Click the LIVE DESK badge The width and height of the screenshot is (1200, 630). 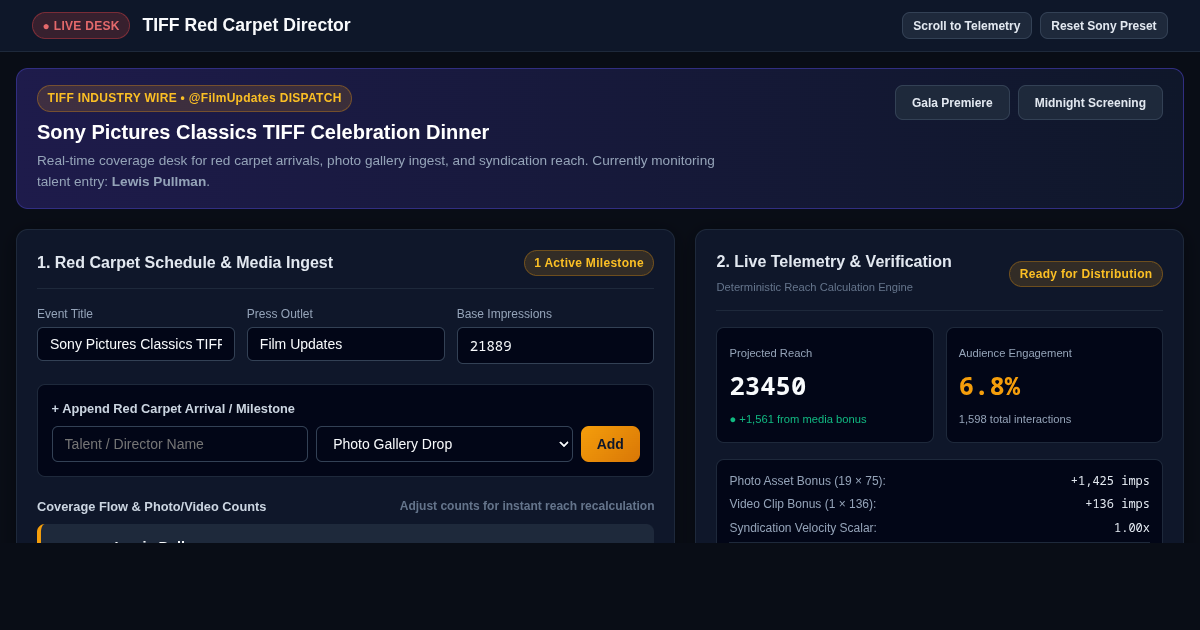[x=81, y=26]
